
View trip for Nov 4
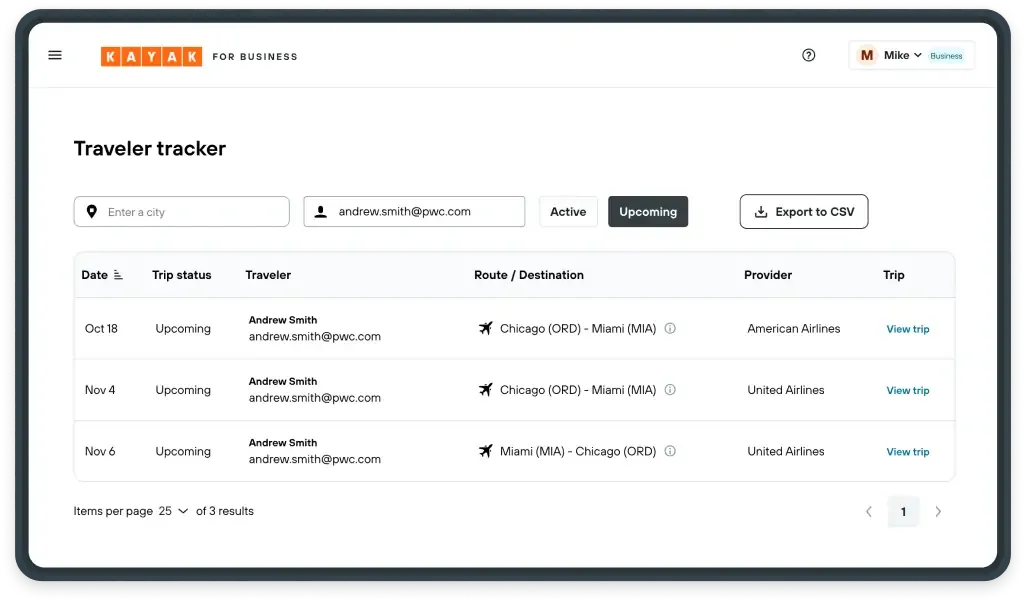[908, 390]
